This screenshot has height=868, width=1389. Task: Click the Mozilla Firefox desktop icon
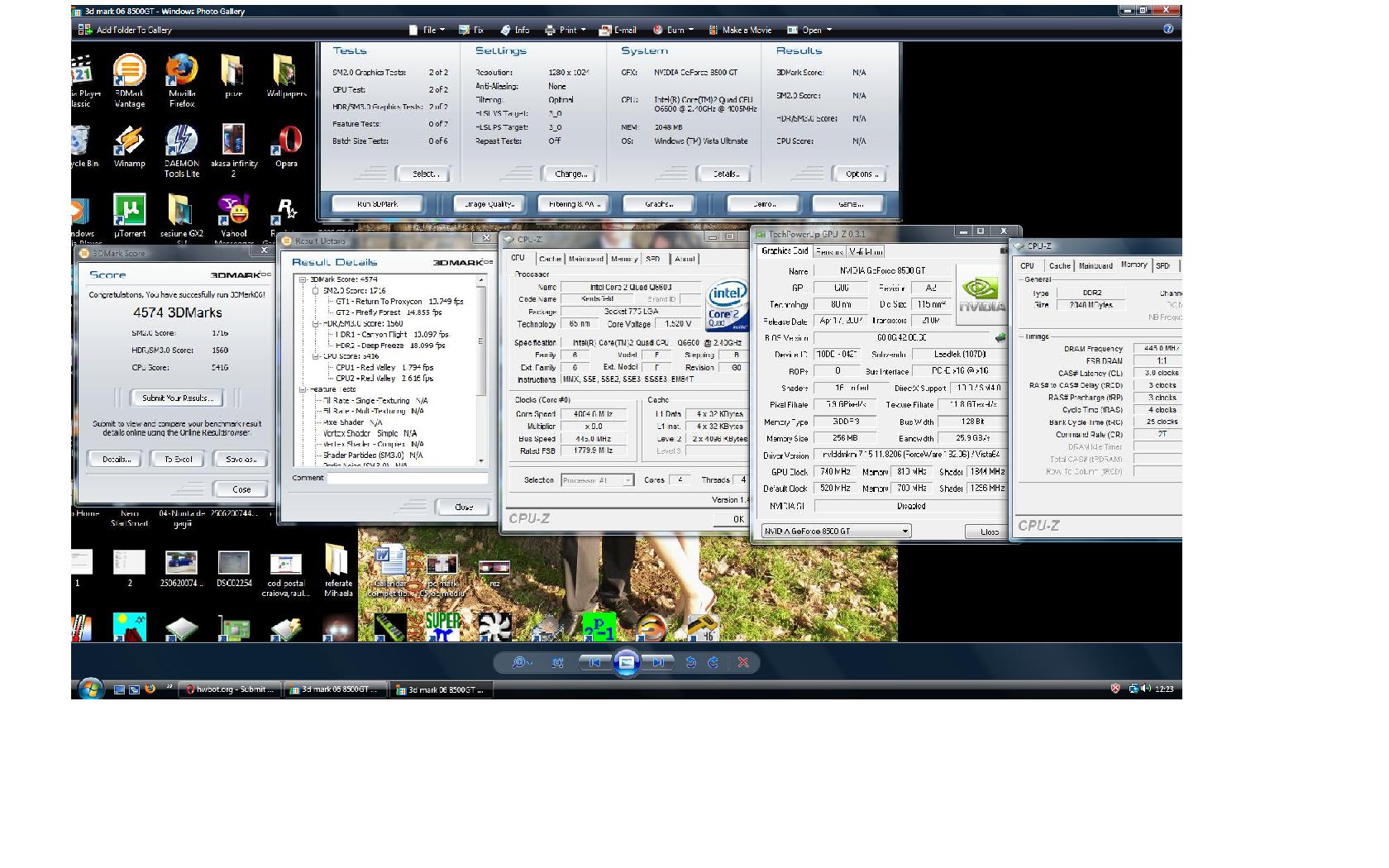(x=182, y=81)
